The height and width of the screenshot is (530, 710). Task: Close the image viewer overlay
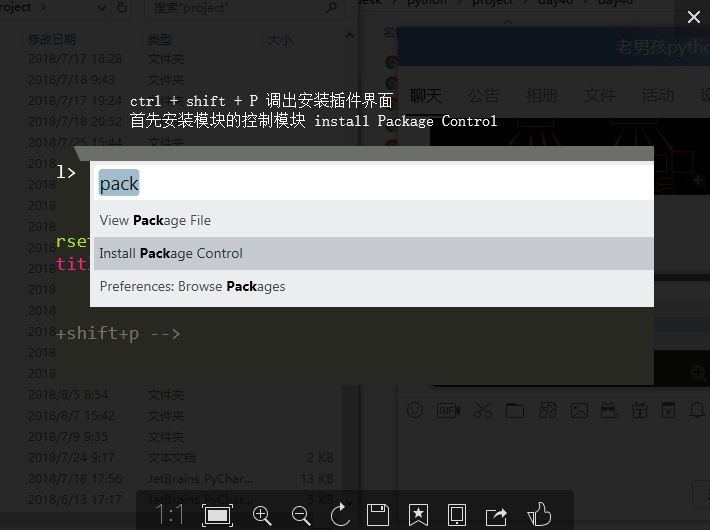point(694,17)
